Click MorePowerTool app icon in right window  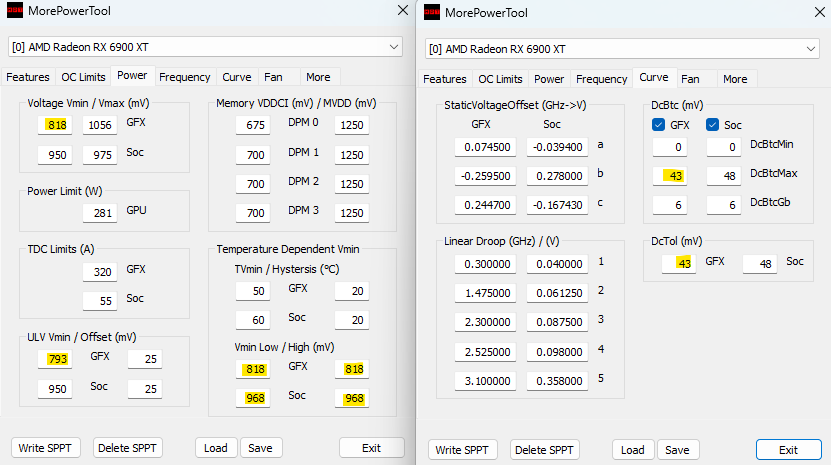(x=432, y=12)
